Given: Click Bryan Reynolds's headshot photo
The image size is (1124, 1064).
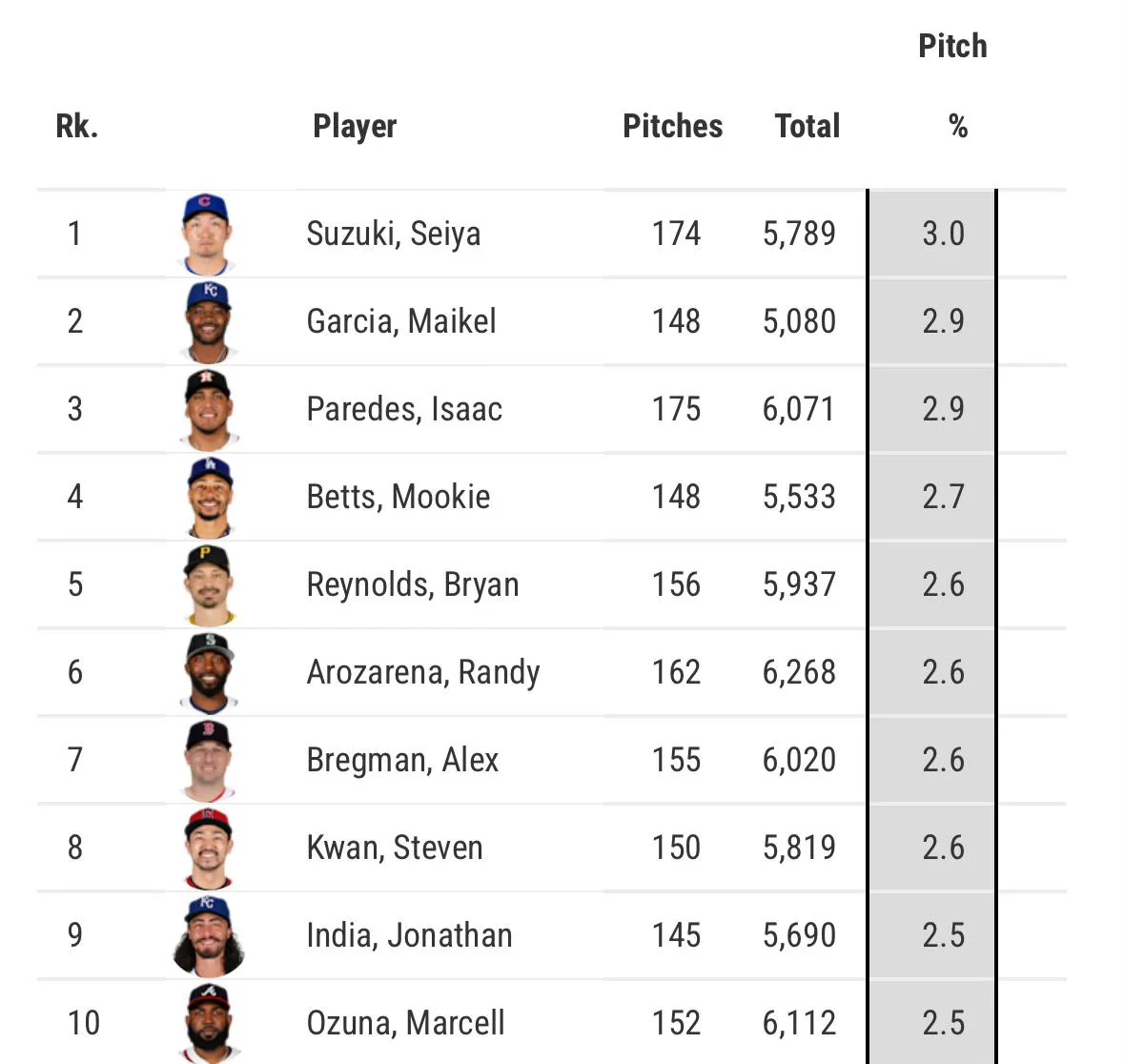Looking at the screenshot, I should point(208,585).
